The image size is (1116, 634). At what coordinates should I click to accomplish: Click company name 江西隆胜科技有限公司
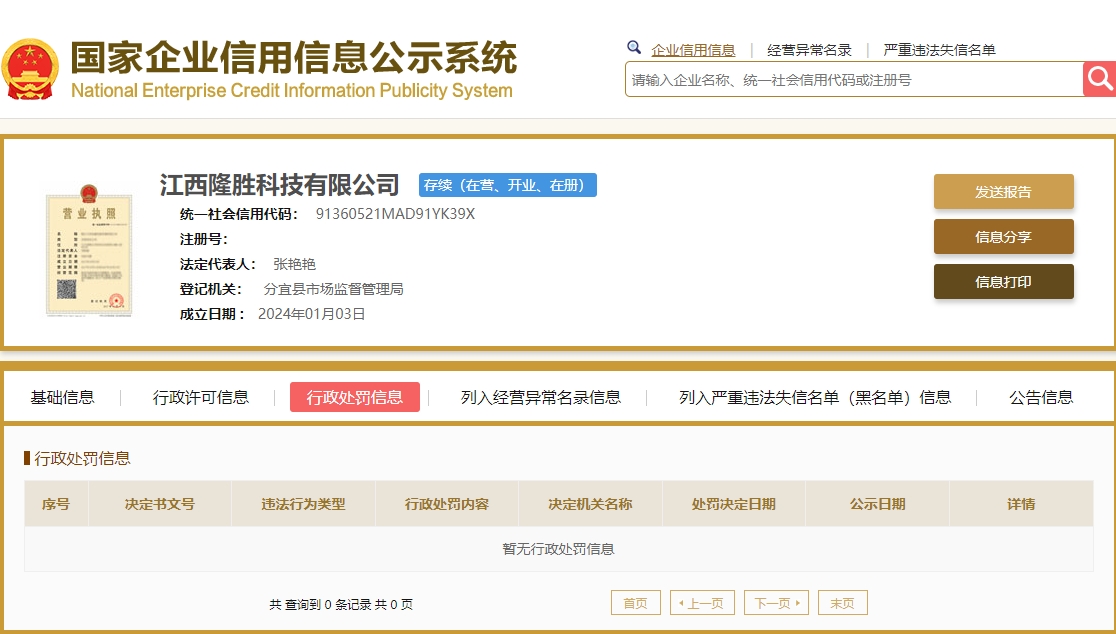click(280, 185)
